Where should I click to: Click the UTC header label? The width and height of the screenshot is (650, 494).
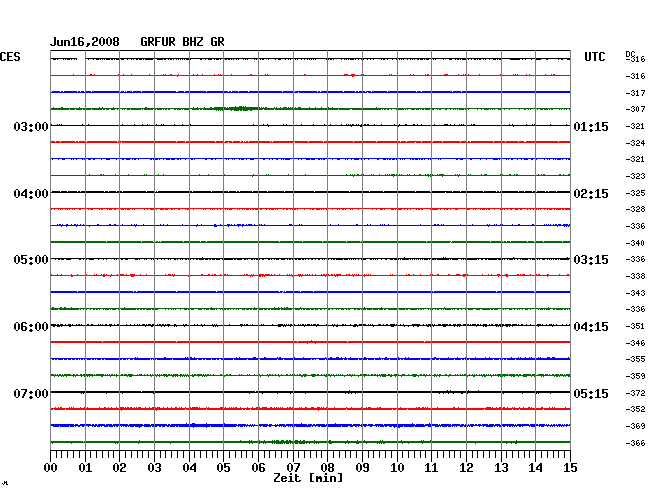coord(594,57)
